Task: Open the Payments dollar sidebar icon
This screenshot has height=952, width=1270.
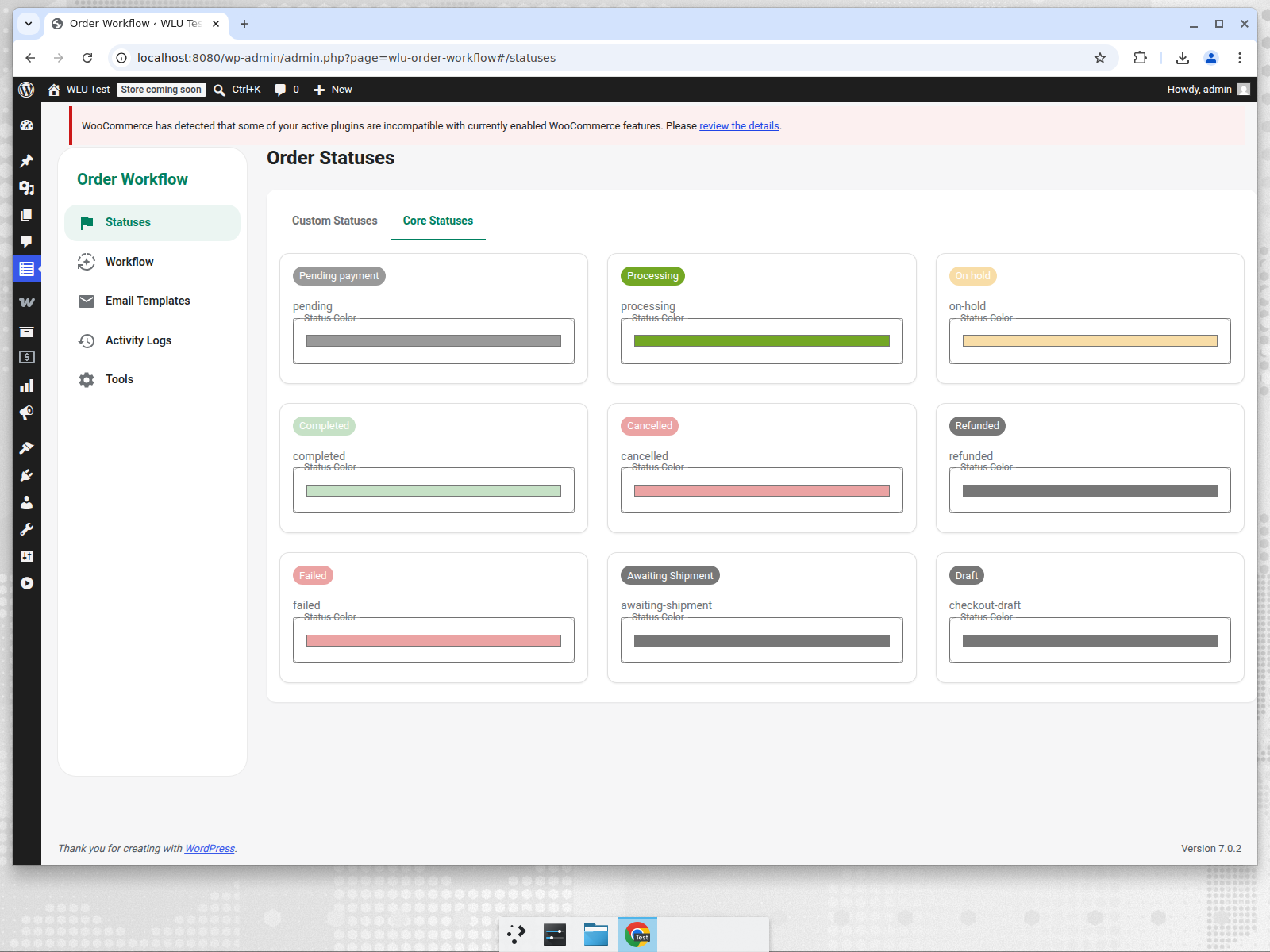Action: pos(26,357)
